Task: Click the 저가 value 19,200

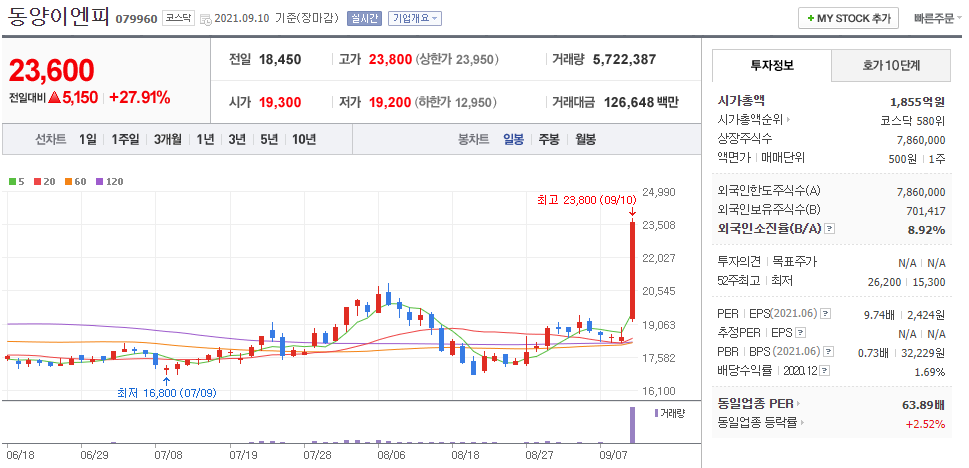Action: [x=389, y=102]
